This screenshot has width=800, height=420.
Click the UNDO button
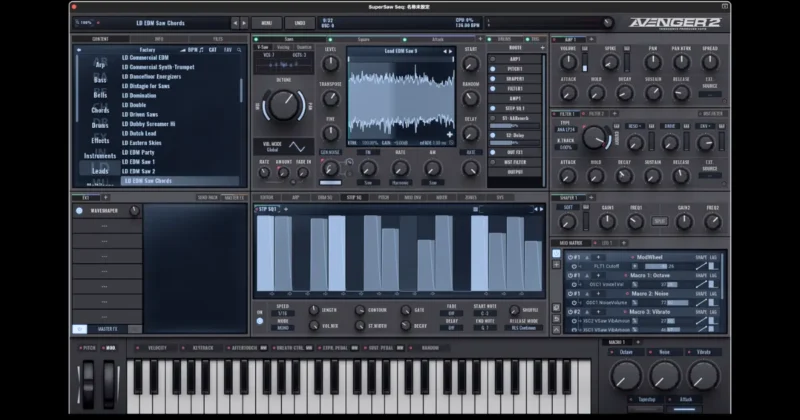point(300,23)
